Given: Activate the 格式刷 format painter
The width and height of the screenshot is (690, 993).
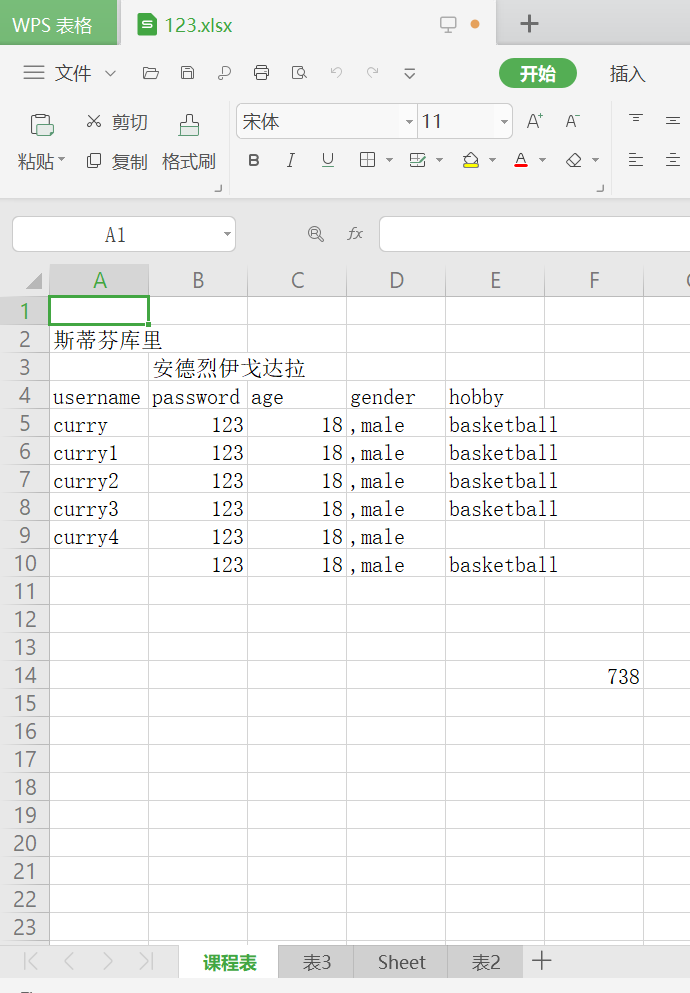Looking at the screenshot, I should (189, 142).
